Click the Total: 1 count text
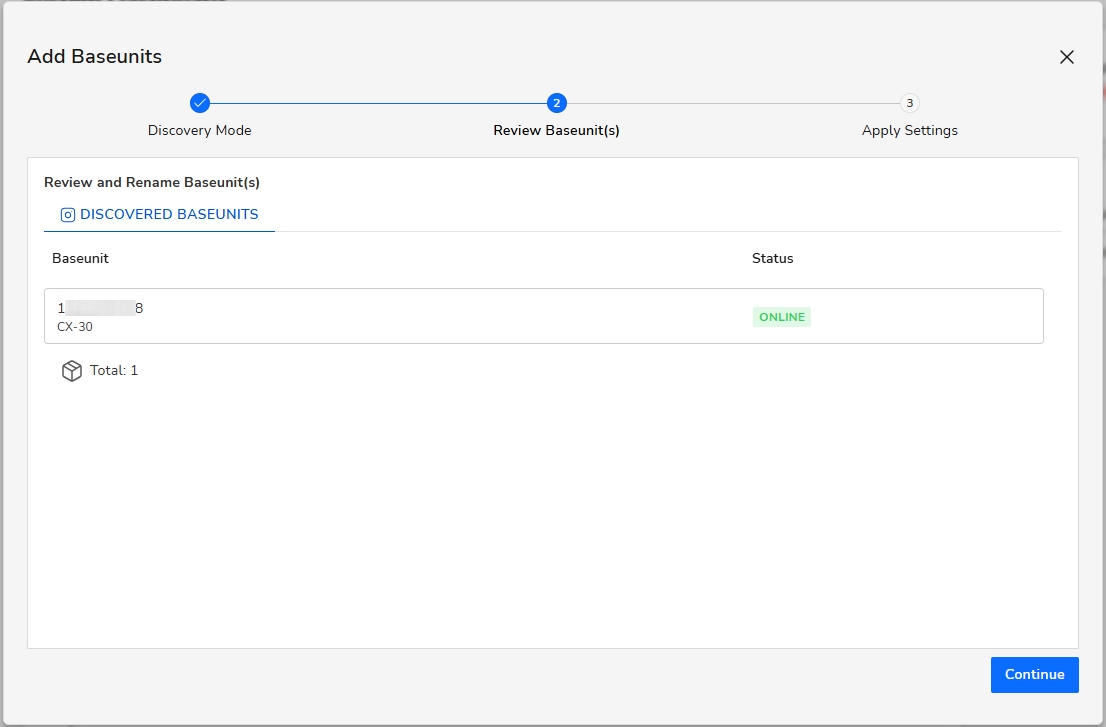Image resolution: width=1106 pixels, height=727 pixels. pyautogui.click(x=114, y=370)
